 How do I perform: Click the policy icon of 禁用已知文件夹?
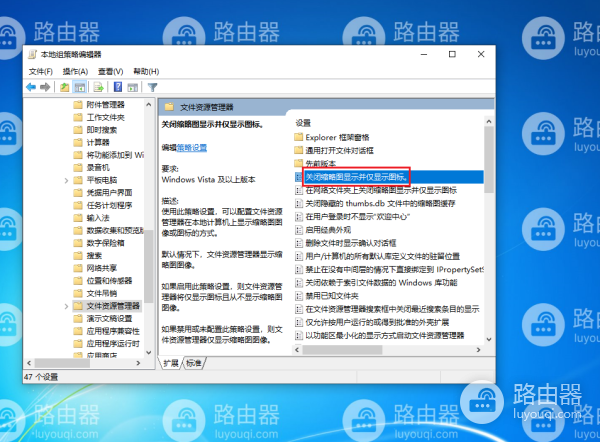(299, 296)
